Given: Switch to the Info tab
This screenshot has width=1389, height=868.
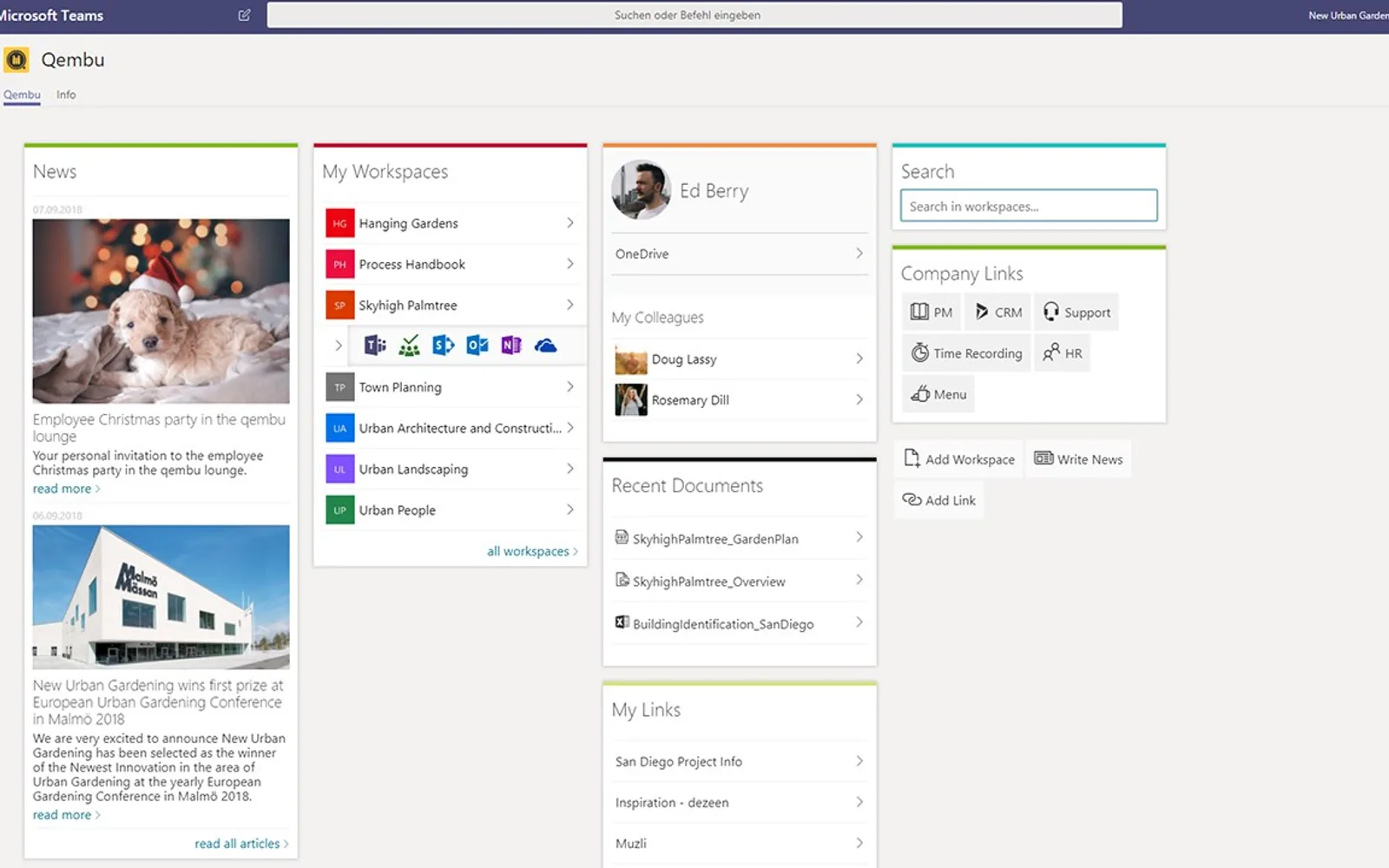Looking at the screenshot, I should pyautogui.click(x=66, y=95).
